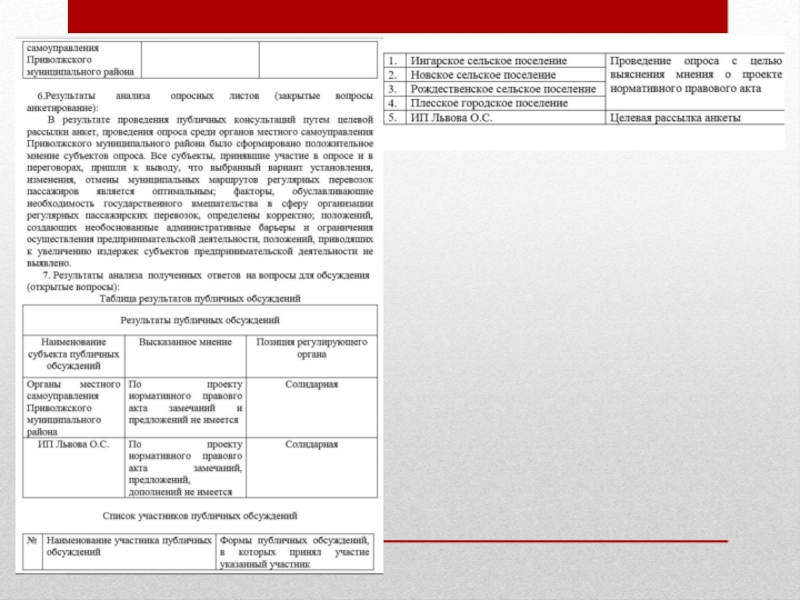The image size is (800, 600).
Task: Select row number "2." beside Новское сельское поселение
Action: [x=392, y=75]
